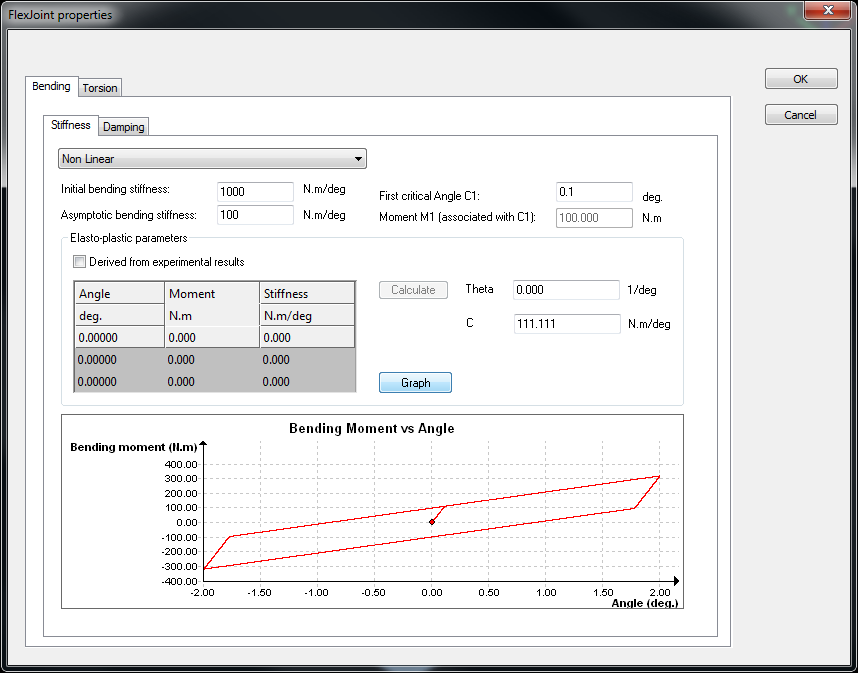
Task: Click the Theta input field
Action: pos(566,290)
